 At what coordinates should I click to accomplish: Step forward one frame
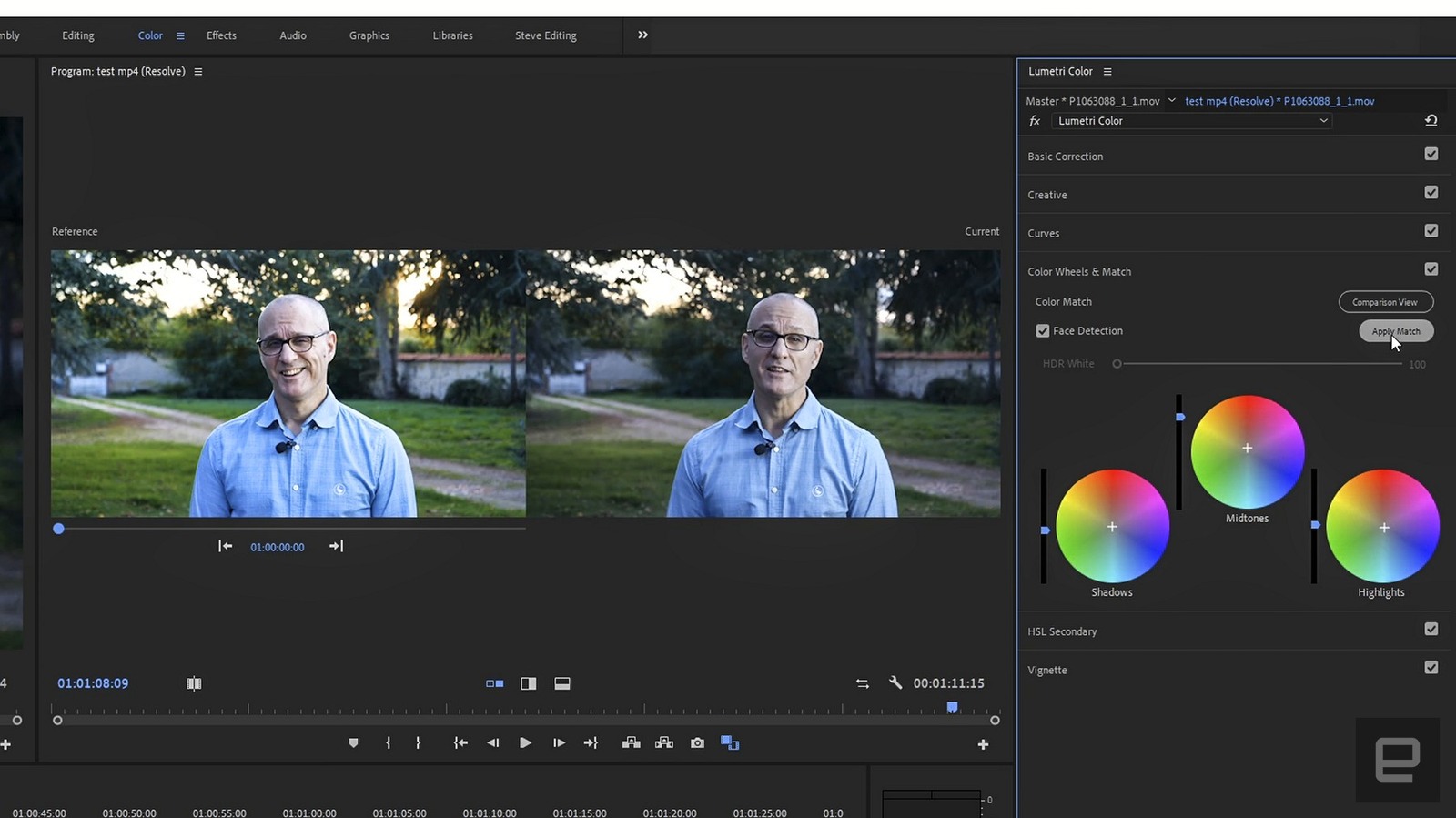click(x=559, y=743)
